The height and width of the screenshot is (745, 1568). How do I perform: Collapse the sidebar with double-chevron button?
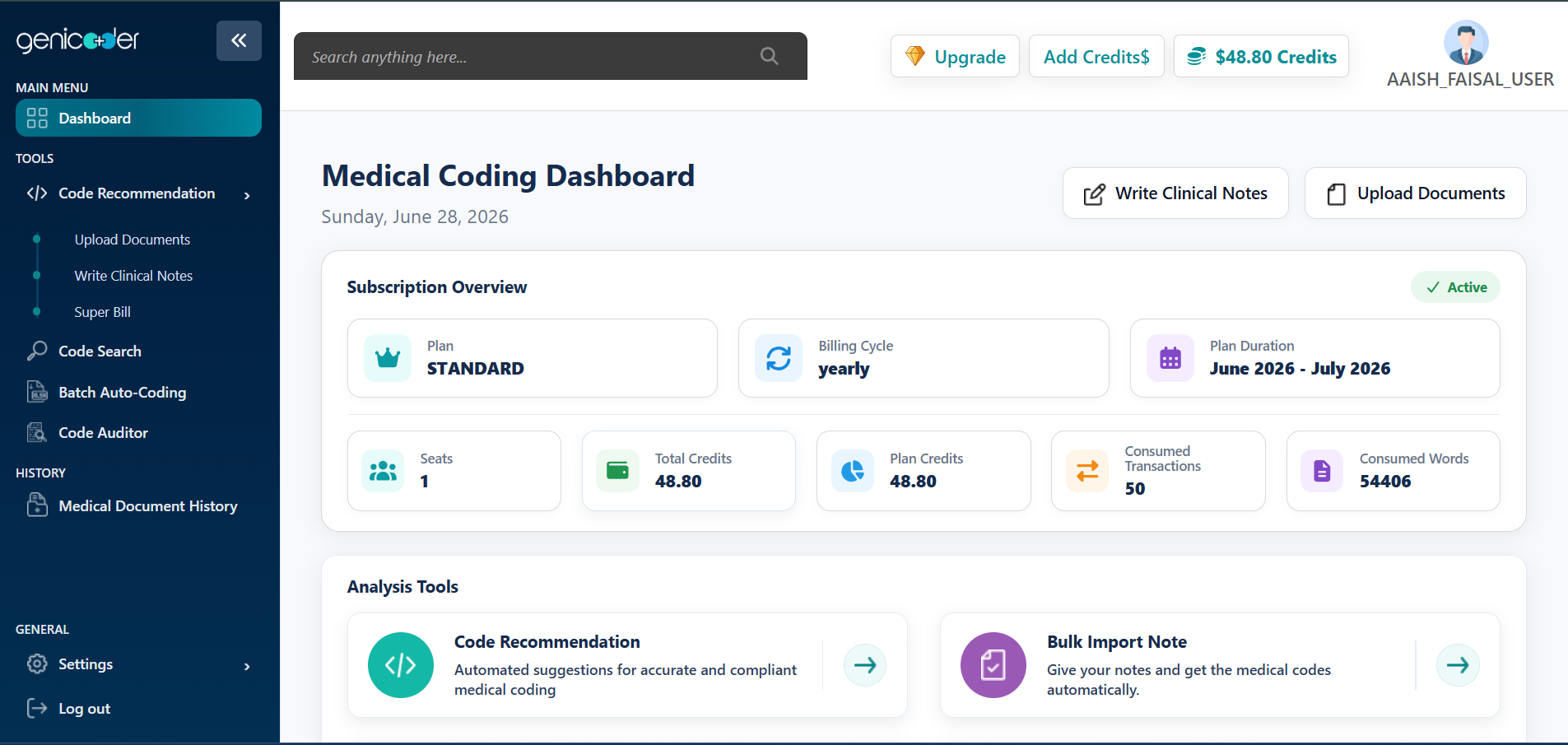(x=239, y=40)
